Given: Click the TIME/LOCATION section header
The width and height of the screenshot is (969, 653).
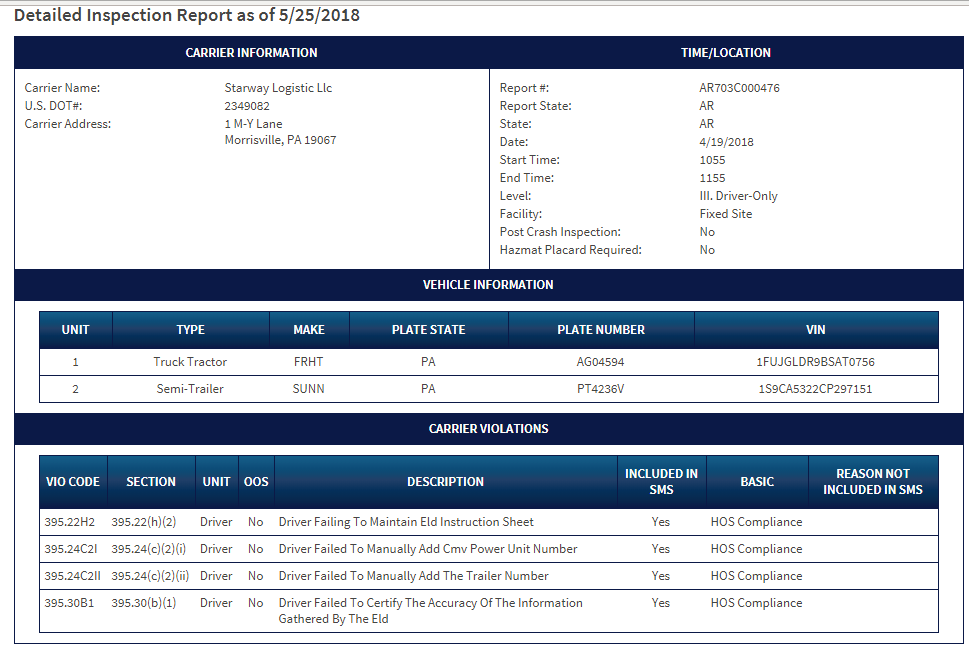Looking at the screenshot, I should (726, 53).
